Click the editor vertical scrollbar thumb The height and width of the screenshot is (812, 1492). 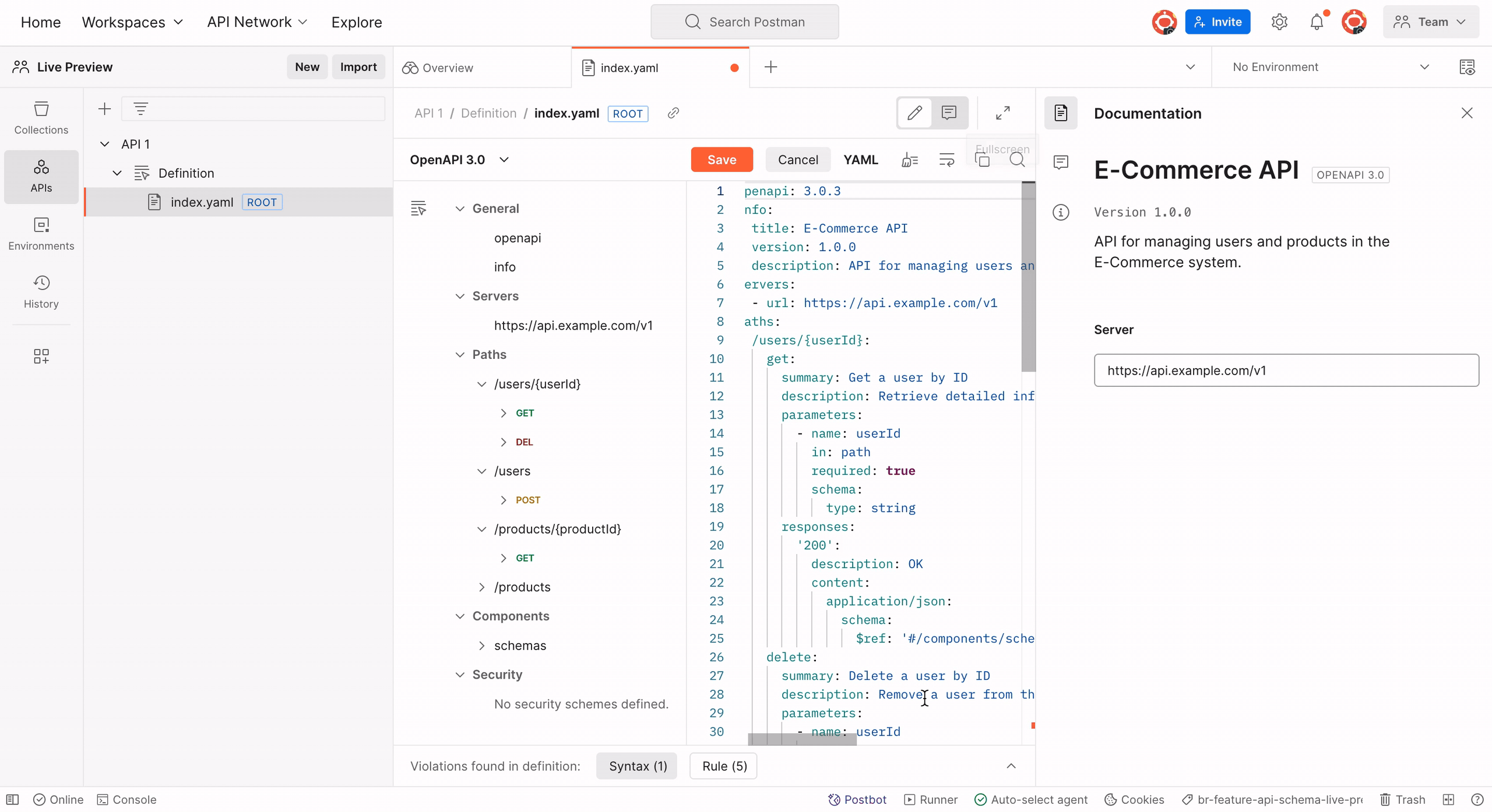pos(1028,277)
